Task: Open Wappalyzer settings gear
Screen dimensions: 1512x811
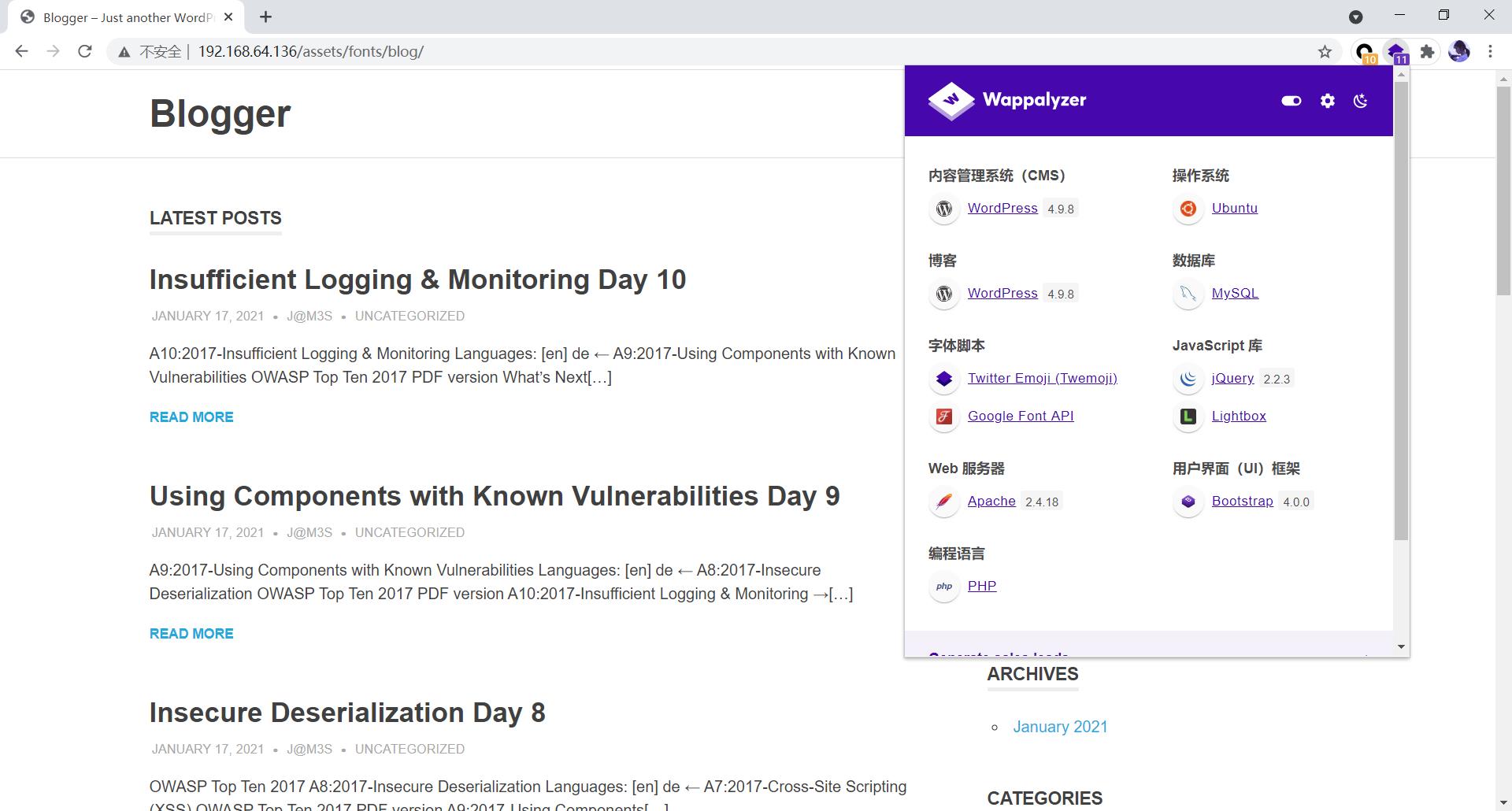Action: (x=1328, y=101)
